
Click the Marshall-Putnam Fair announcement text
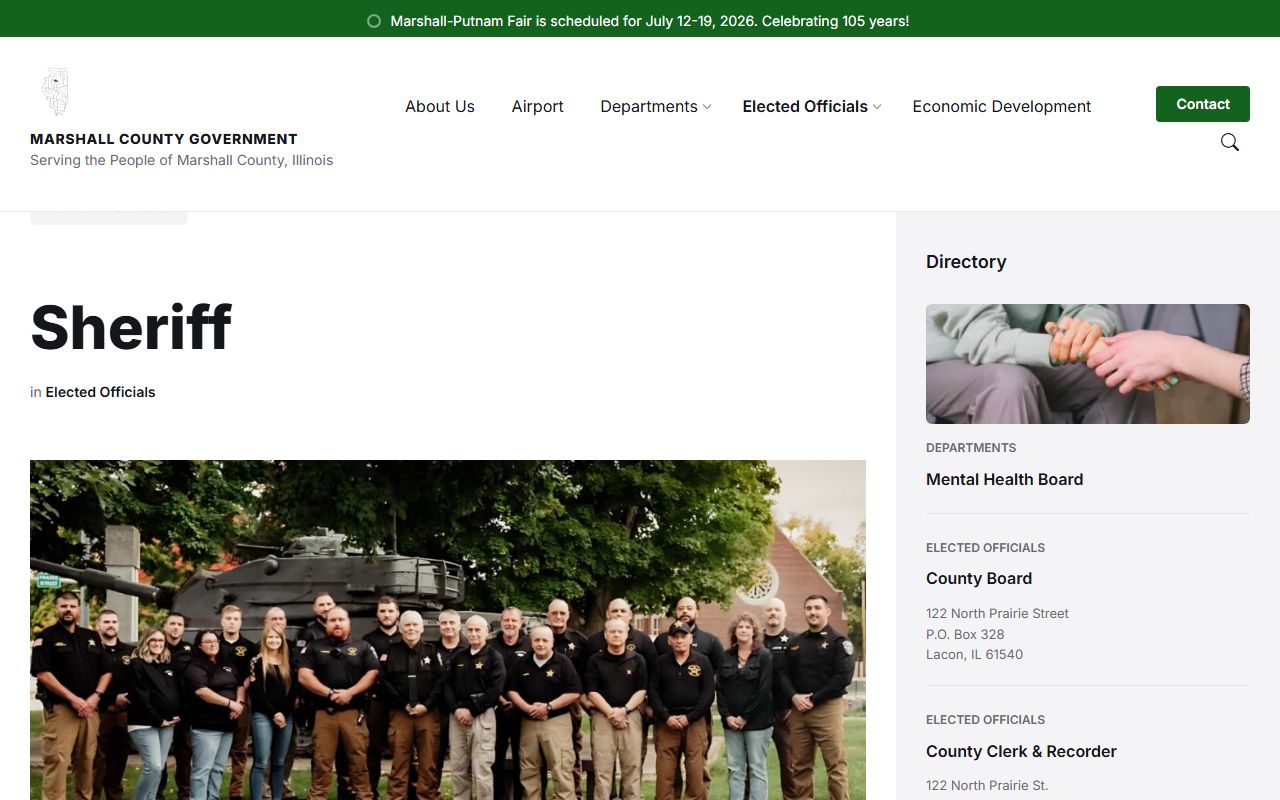650,21
